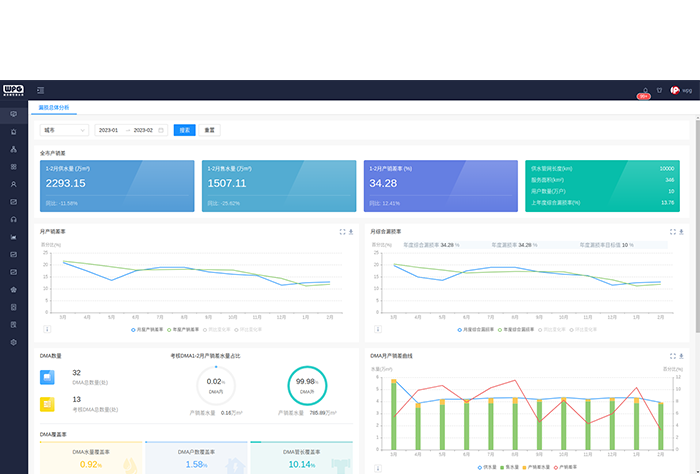
Task: Click the monitor icon at the sidebar top
Action: 13,114
